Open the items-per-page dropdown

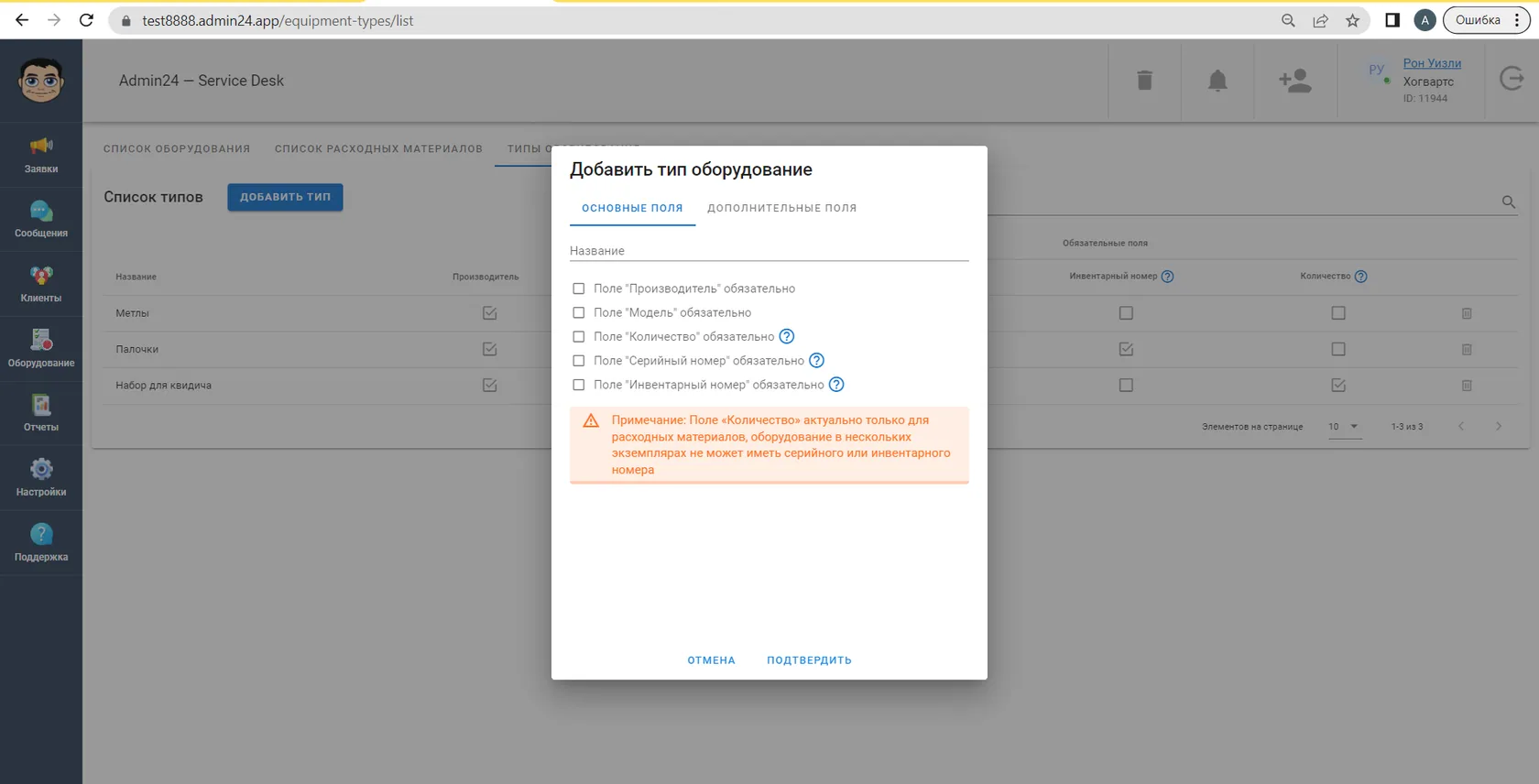[x=1344, y=427]
